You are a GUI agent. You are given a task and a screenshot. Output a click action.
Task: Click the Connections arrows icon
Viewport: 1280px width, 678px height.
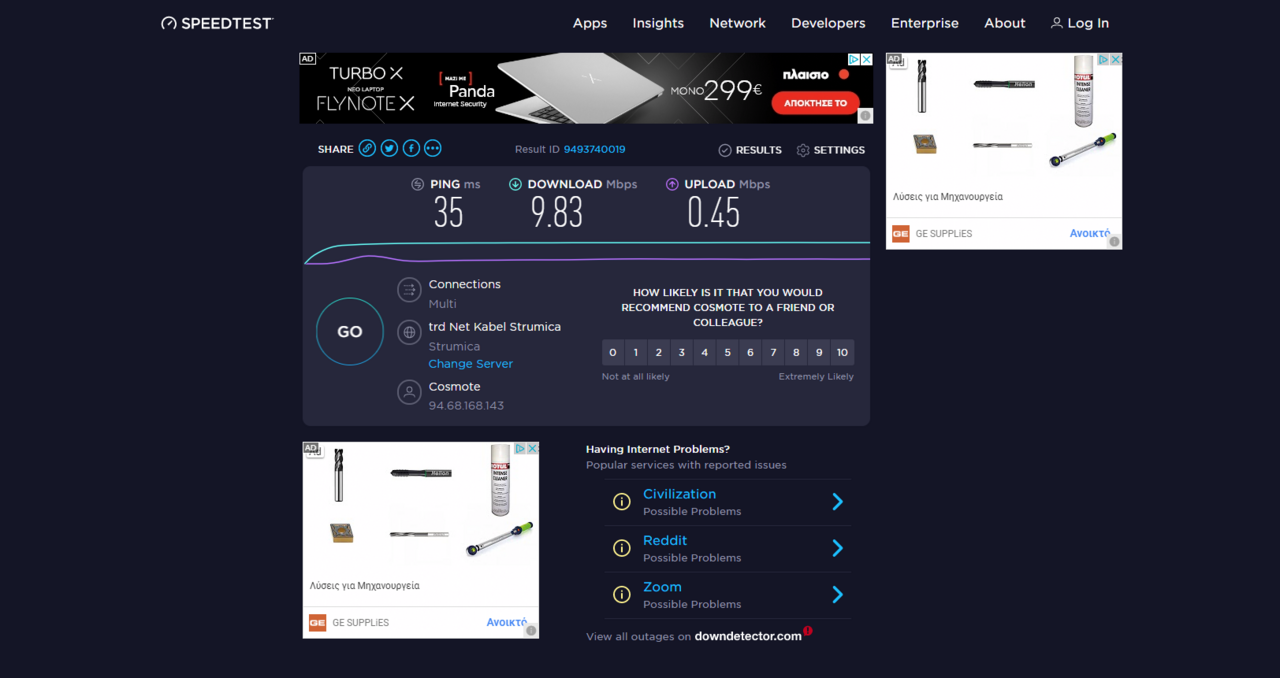click(x=409, y=290)
